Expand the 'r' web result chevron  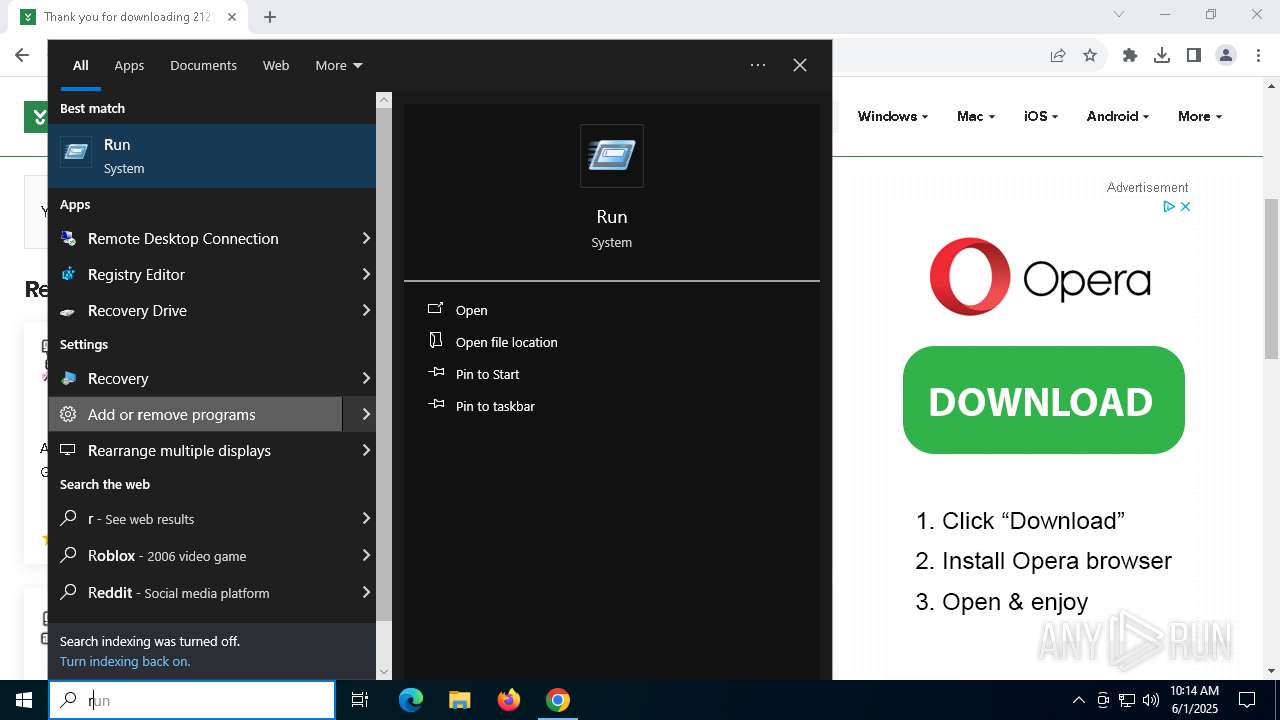(x=366, y=518)
